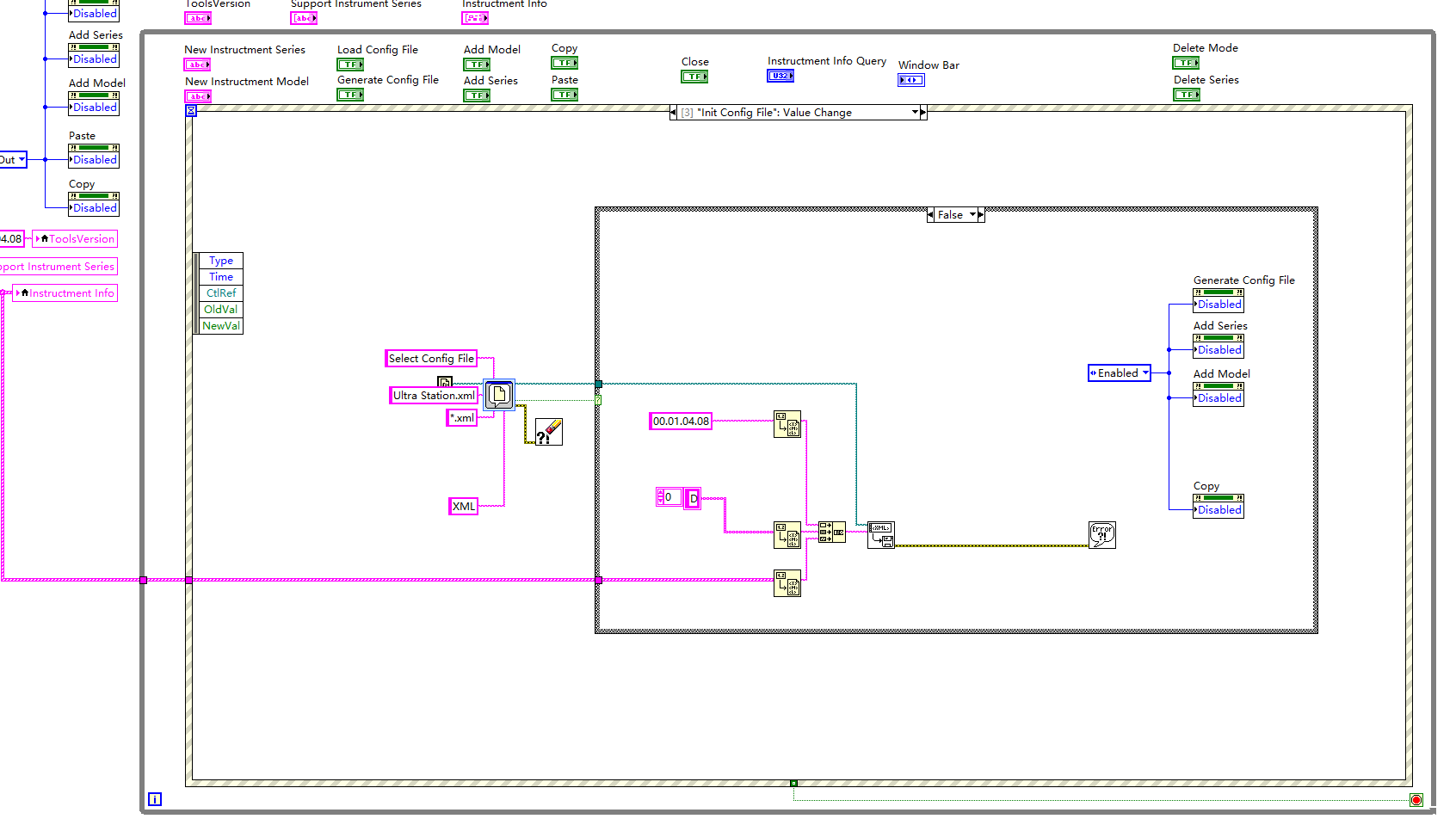This screenshot has width=1456, height=825.
Task: Click the Clear Errors VI icon
Action: (x=549, y=432)
